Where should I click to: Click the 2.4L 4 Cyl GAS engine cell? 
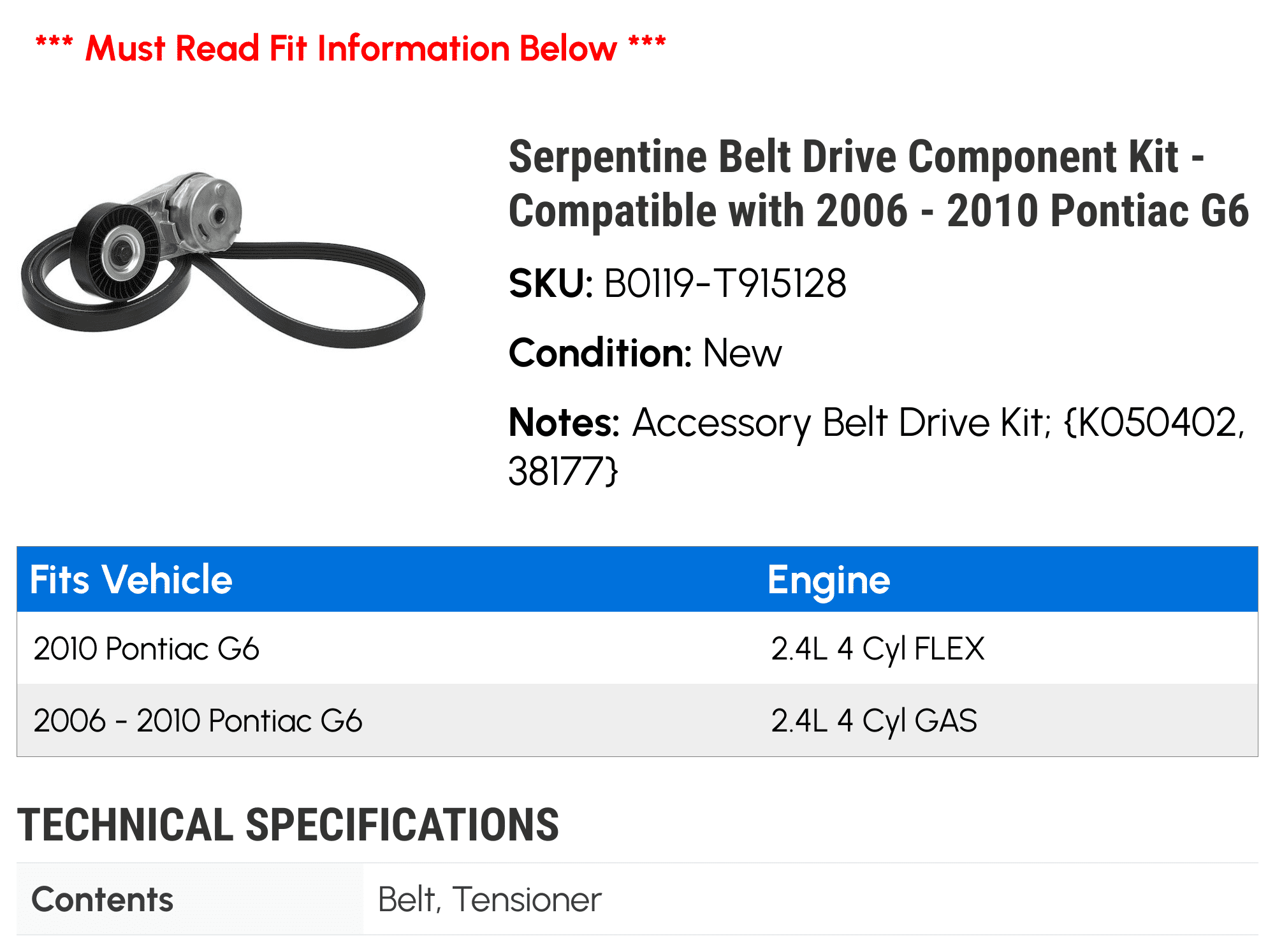tap(874, 721)
